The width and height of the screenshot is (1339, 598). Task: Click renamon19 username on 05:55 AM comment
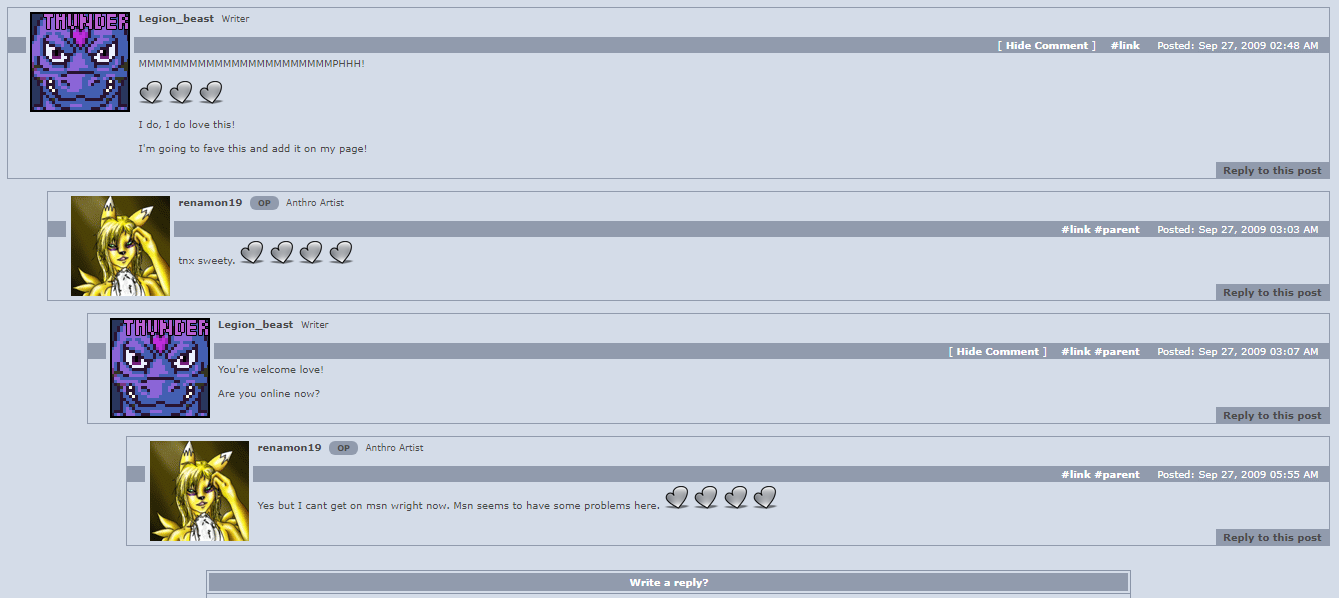pos(289,448)
